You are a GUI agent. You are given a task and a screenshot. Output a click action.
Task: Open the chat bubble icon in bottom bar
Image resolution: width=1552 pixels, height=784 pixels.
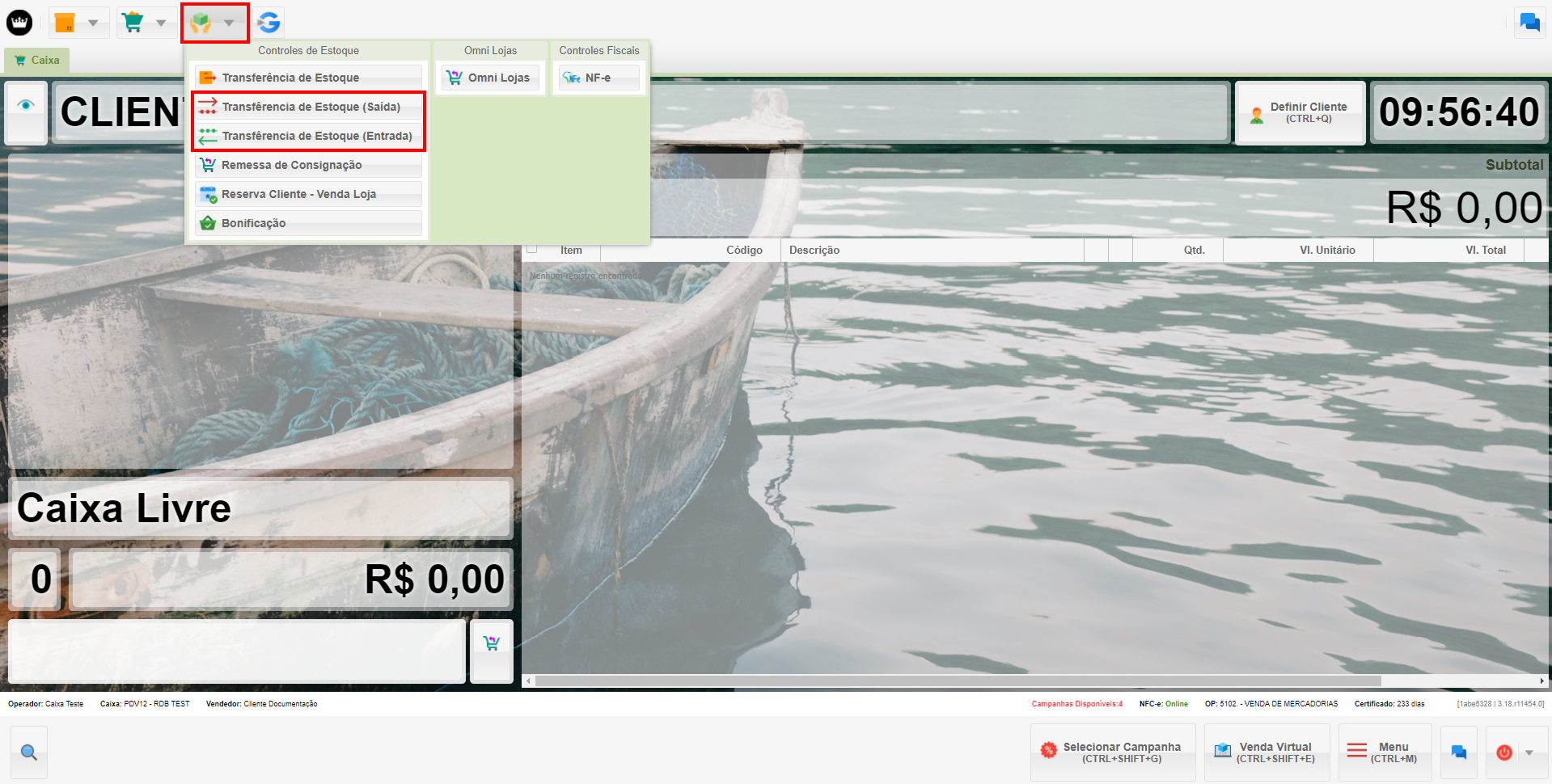tap(1458, 752)
